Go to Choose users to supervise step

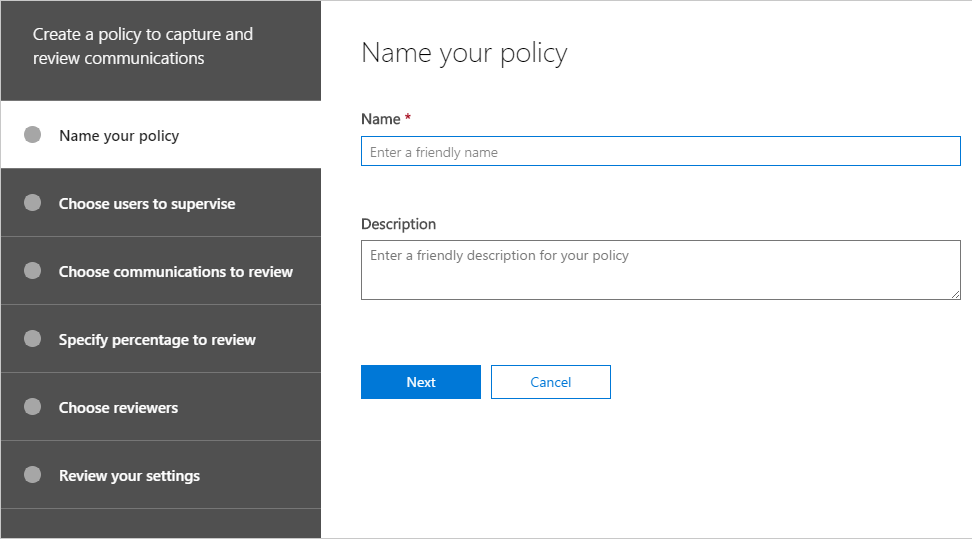(x=161, y=203)
